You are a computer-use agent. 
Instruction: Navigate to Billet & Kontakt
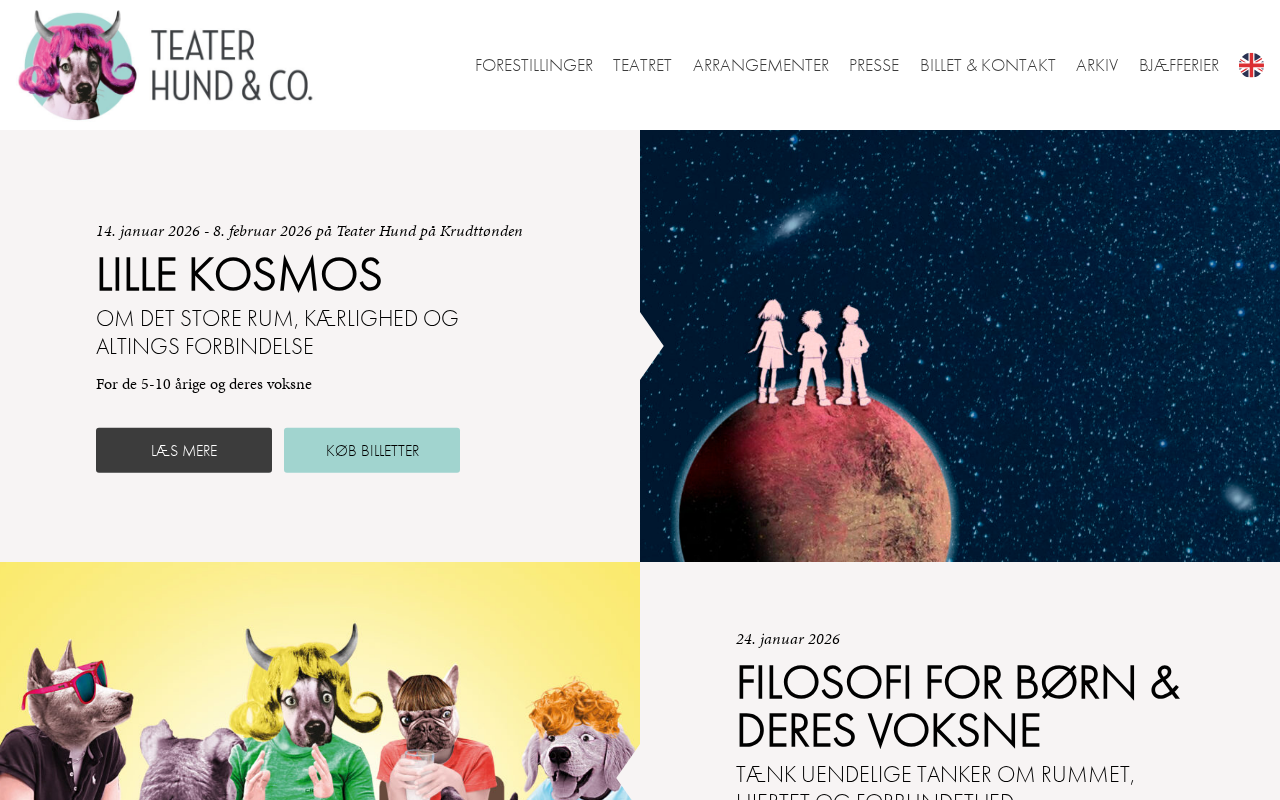point(988,65)
